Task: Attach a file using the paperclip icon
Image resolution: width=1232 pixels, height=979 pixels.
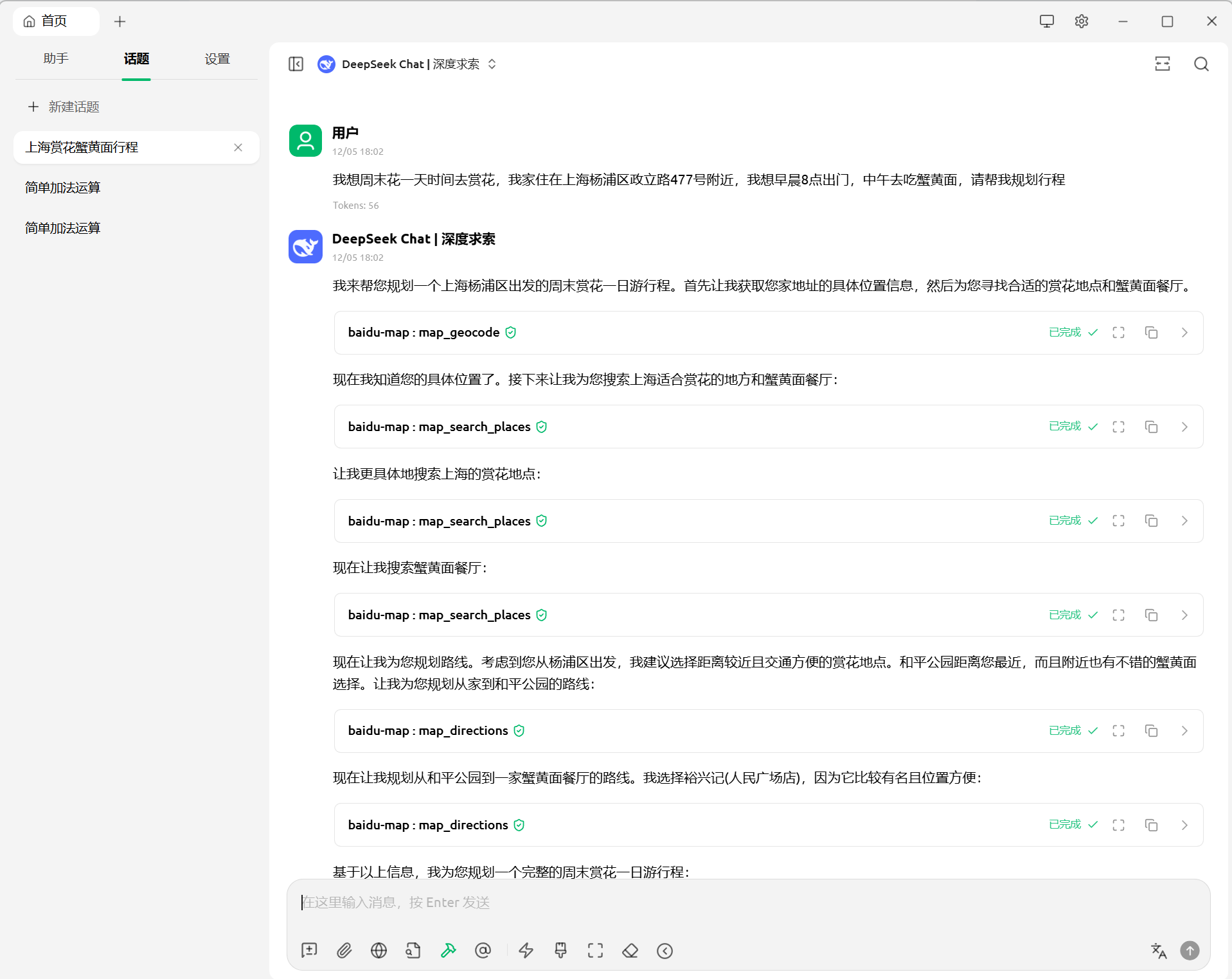Action: (x=344, y=951)
